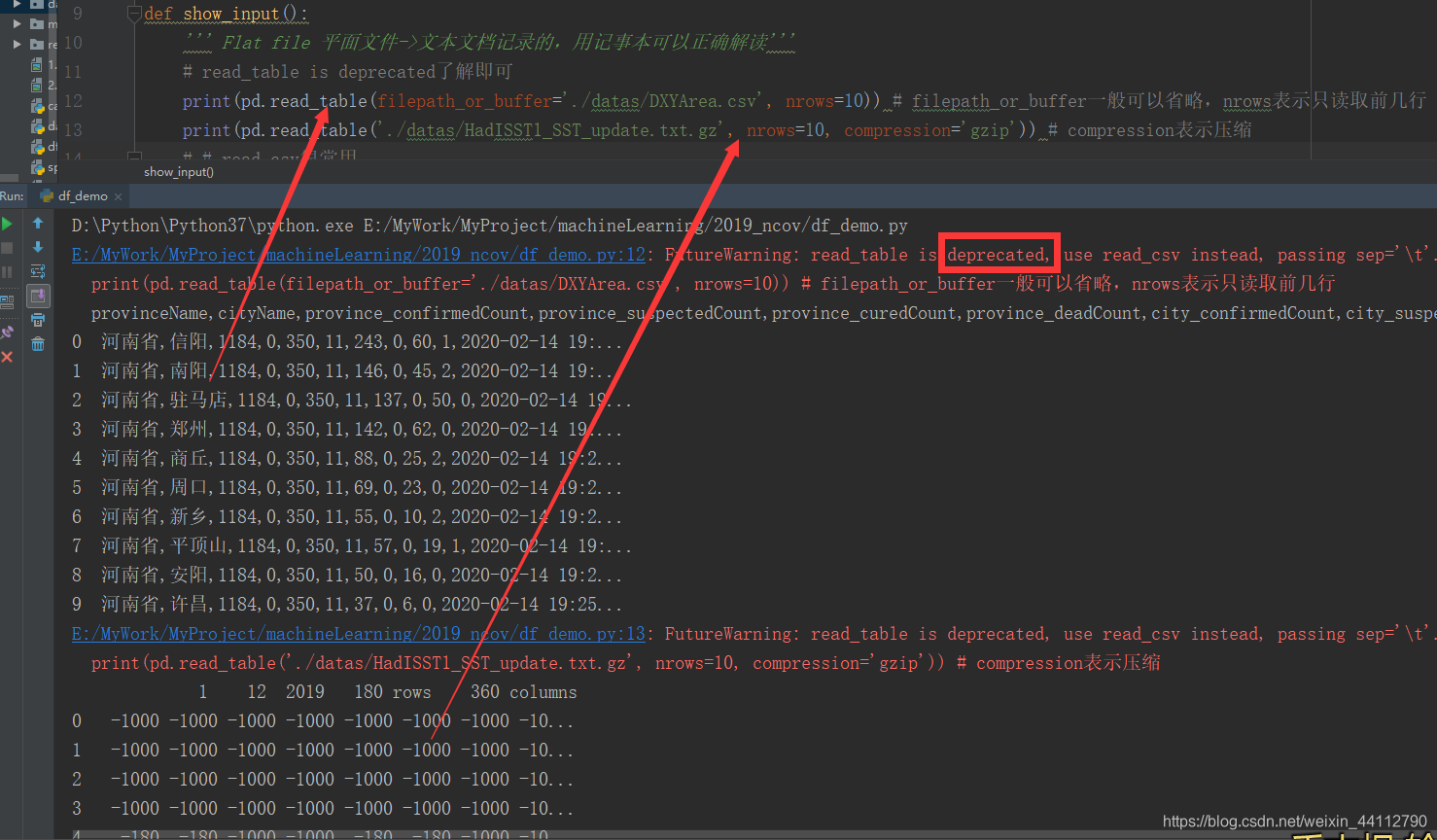Click output row 8 with 安阳
This screenshot has width=1437, height=840.
(x=347, y=576)
